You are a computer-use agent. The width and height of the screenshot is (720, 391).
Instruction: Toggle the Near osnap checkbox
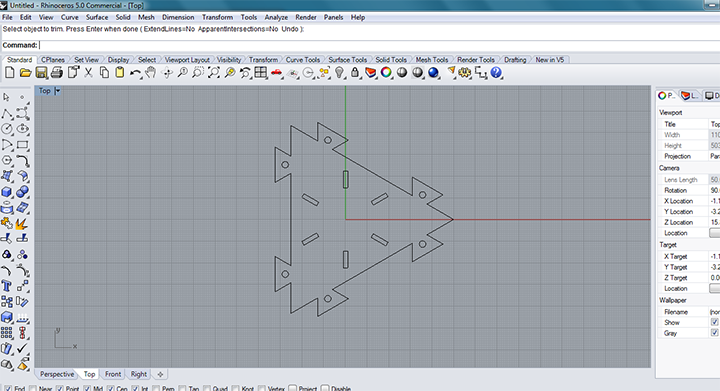point(33,389)
